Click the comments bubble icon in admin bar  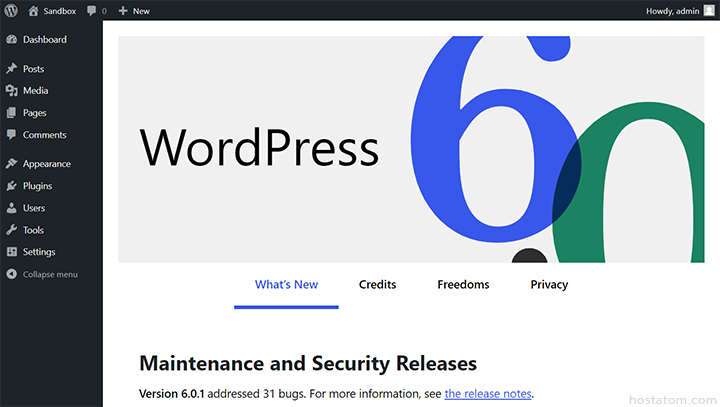92,10
